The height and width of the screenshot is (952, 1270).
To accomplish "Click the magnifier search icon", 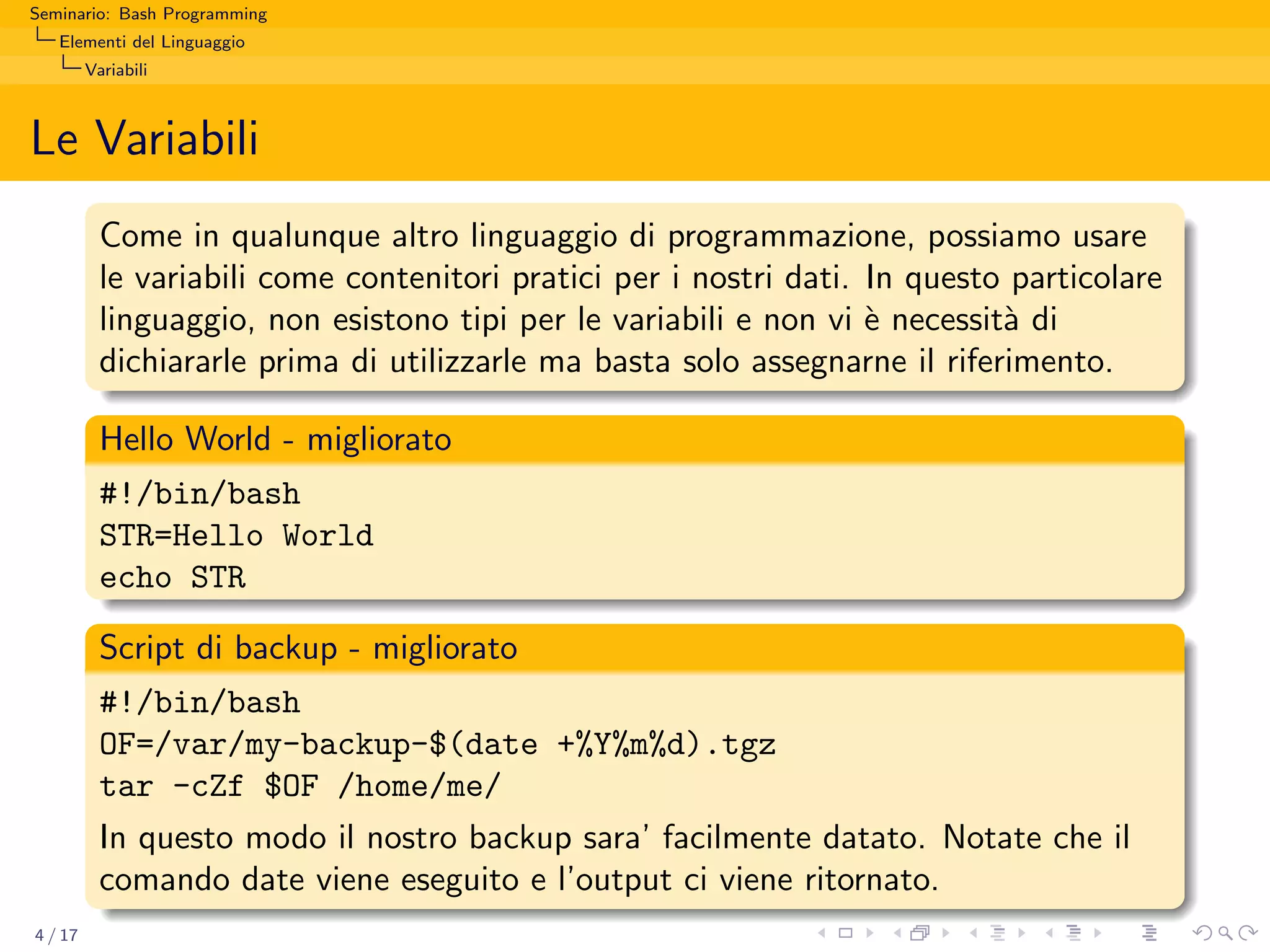I will pyautogui.click(x=1225, y=933).
